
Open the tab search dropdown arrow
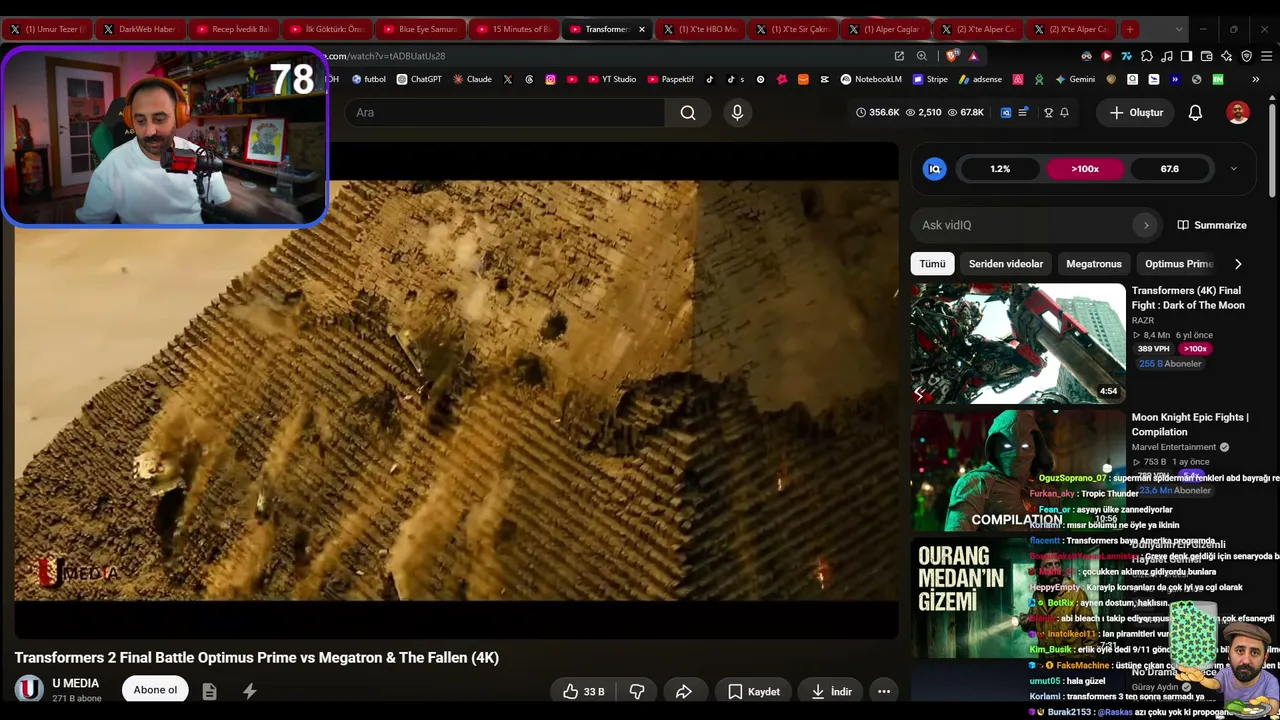[1178, 29]
